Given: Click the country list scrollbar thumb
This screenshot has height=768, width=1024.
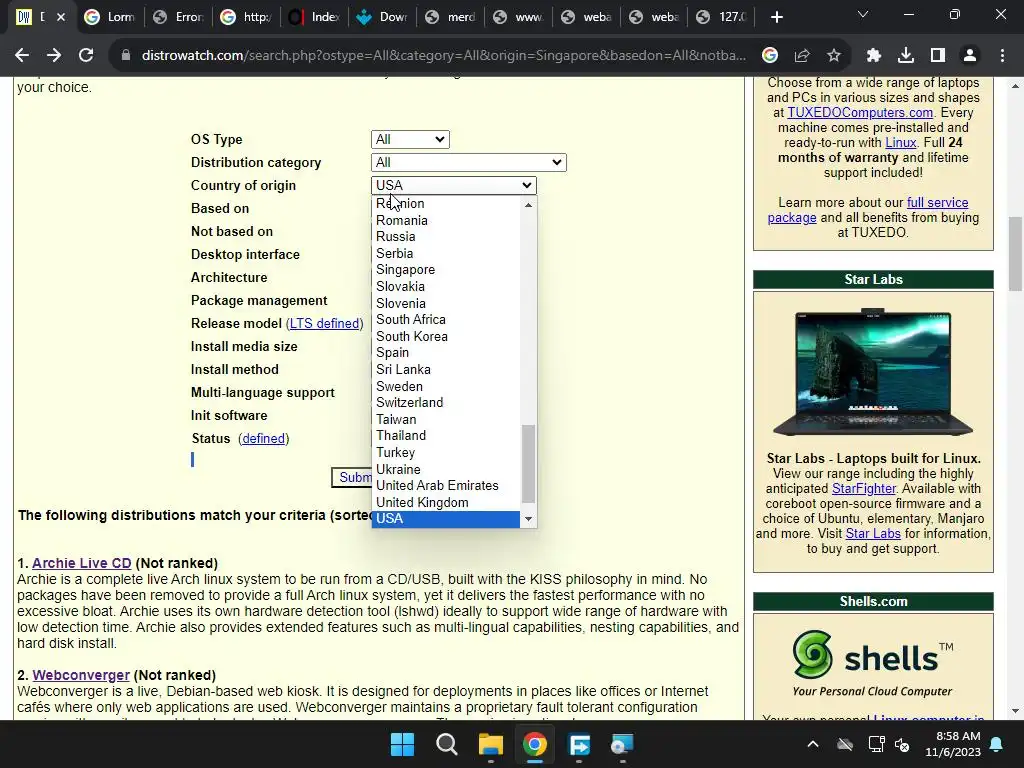Looking at the screenshot, I should click(x=528, y=464).
